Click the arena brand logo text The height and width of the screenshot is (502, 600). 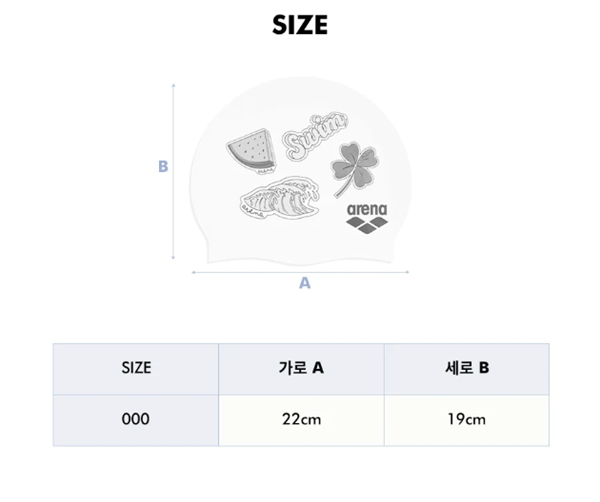coord(367,209)
